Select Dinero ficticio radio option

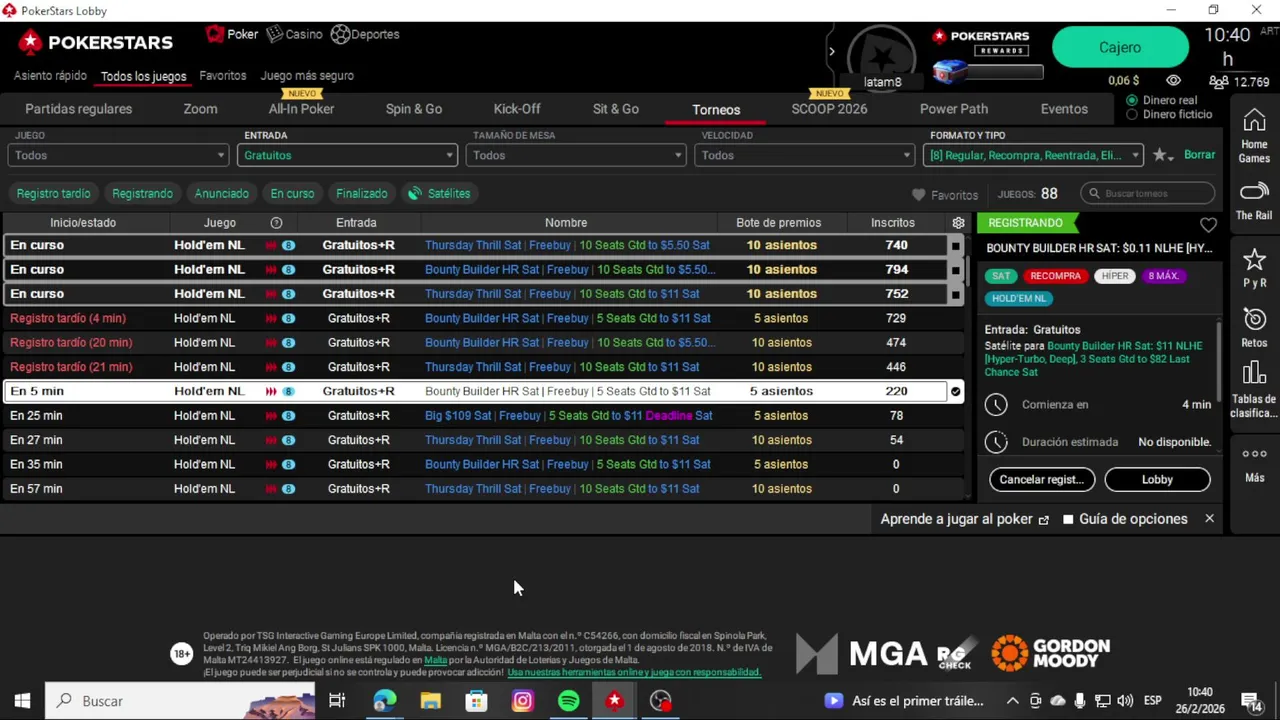point(1132,114)
